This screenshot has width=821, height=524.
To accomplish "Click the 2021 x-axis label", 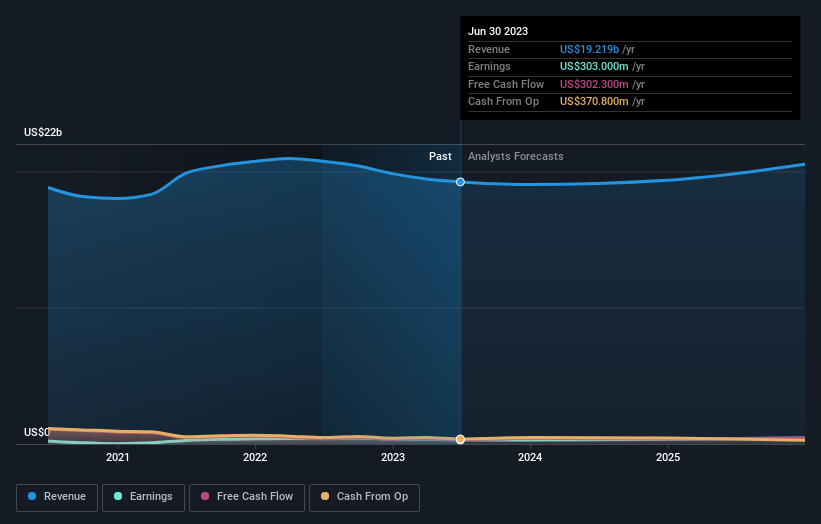I will click(117, 458).
